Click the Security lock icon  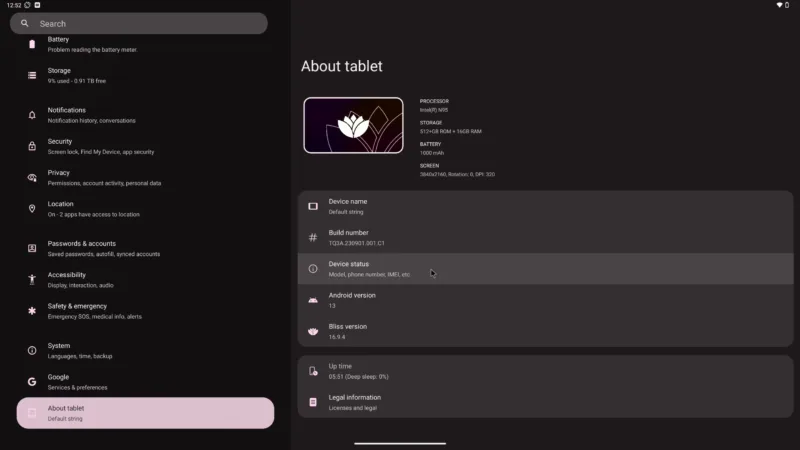click(32, 146)
